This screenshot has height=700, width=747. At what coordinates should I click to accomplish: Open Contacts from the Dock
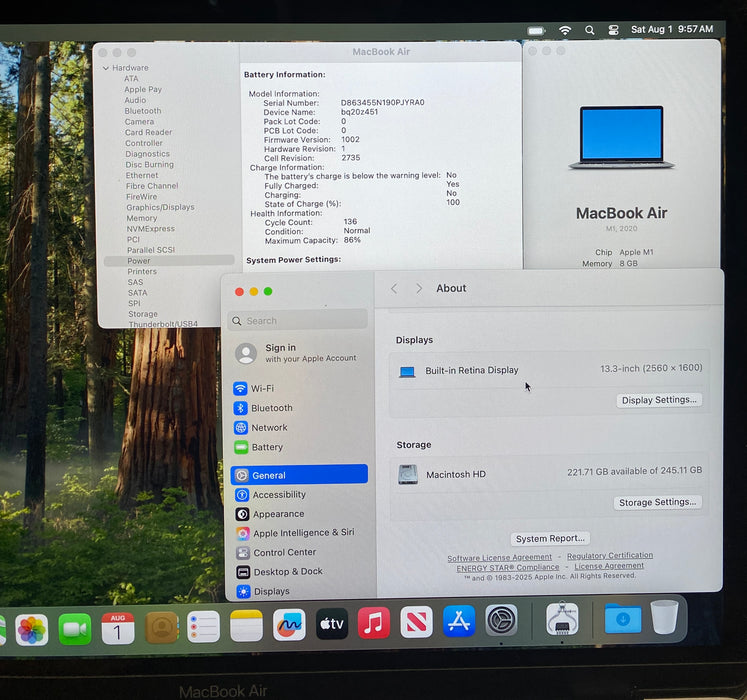point(162,628)
